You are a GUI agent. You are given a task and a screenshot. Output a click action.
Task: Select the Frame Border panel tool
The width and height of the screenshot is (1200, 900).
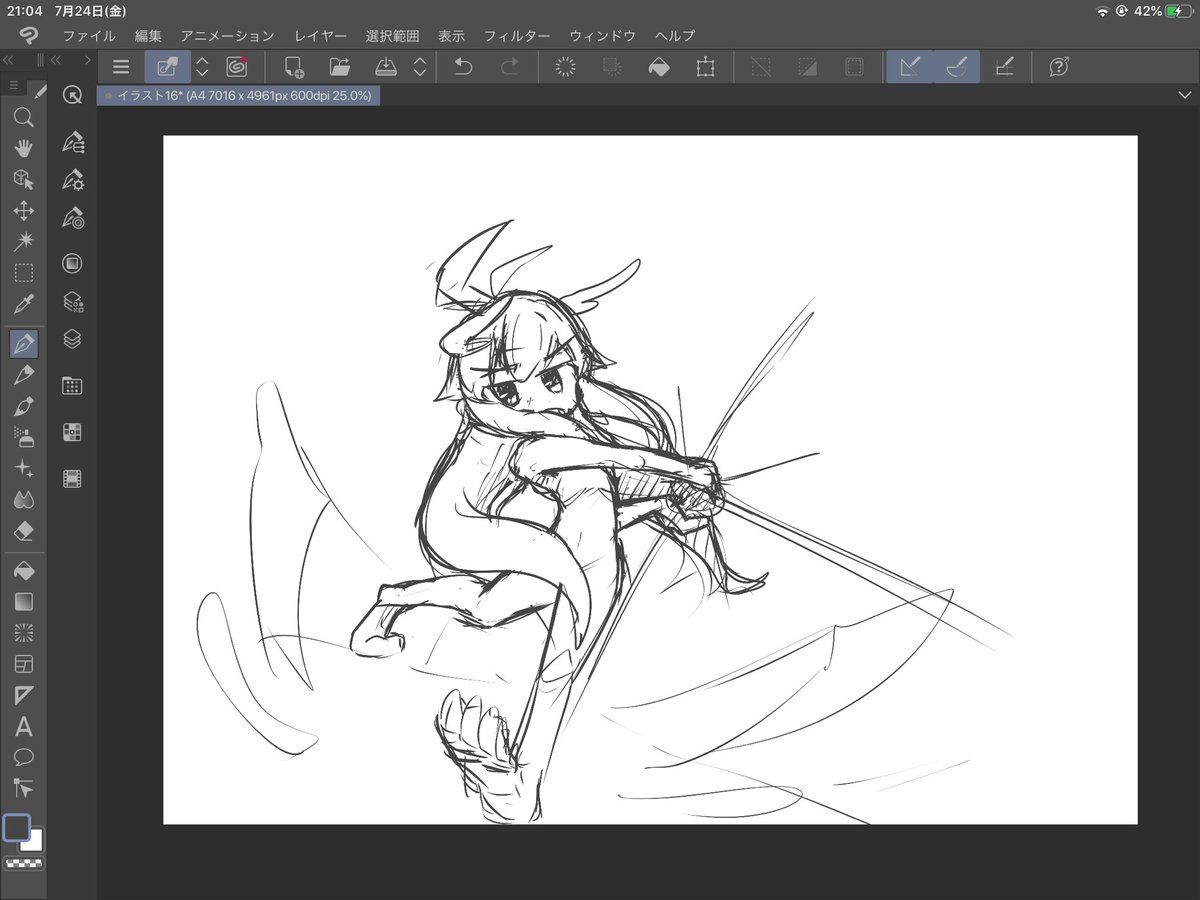coord(24,664)
